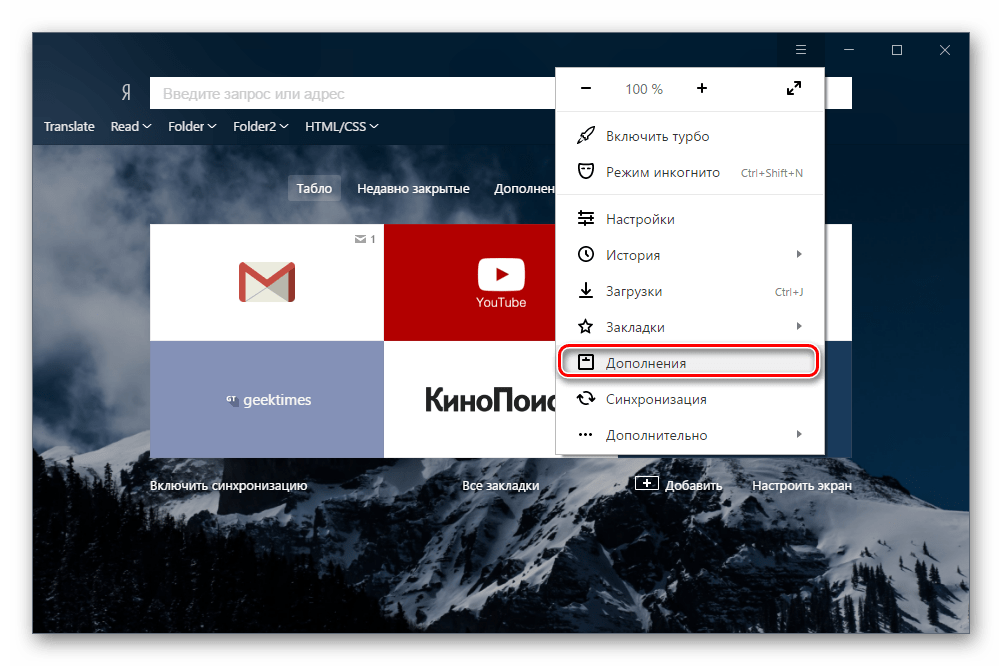
Task: Open Дополнения from the menu
Action: pos(690,362)
